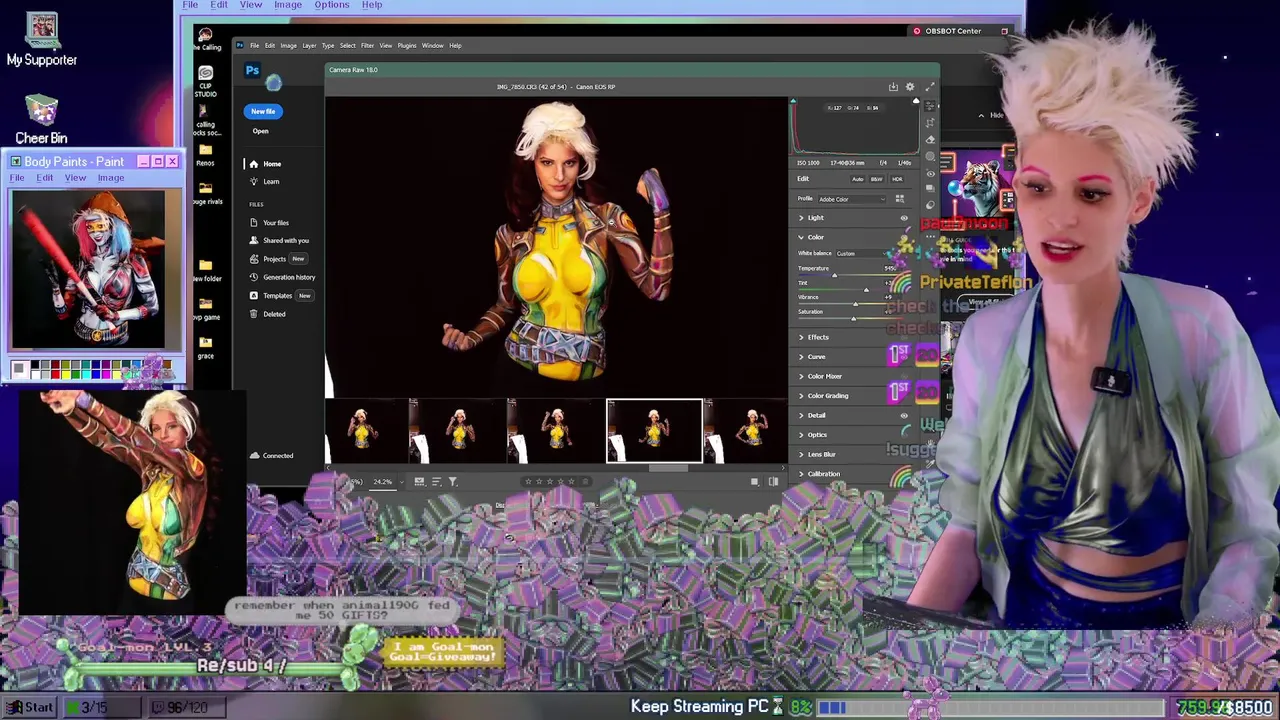
Task: Open the Renos desktop folder
Action: [205, 154]
